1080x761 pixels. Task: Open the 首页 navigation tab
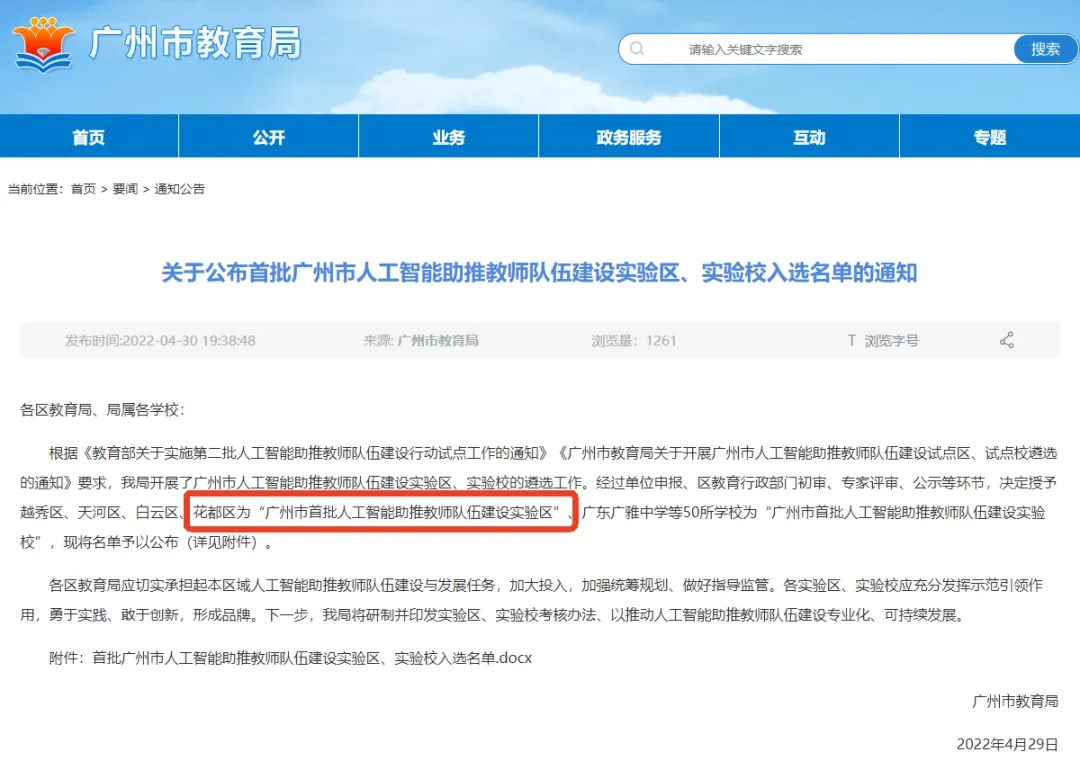89,137
